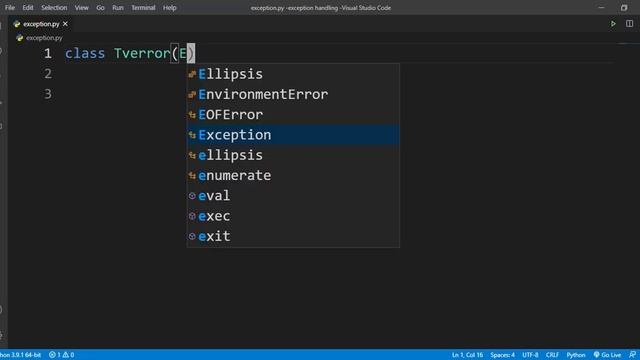
Task: Split the editor to the right
Action: (x=630, y=24)
